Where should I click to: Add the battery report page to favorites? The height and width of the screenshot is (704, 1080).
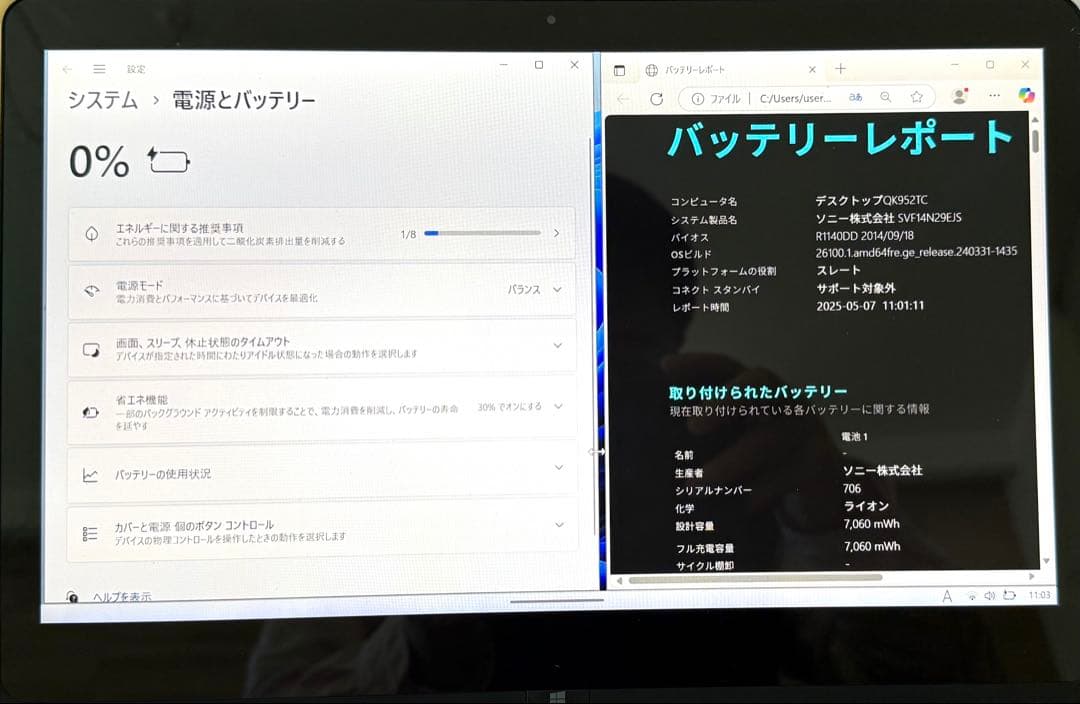pyautogui.click(x=917, y=95)
